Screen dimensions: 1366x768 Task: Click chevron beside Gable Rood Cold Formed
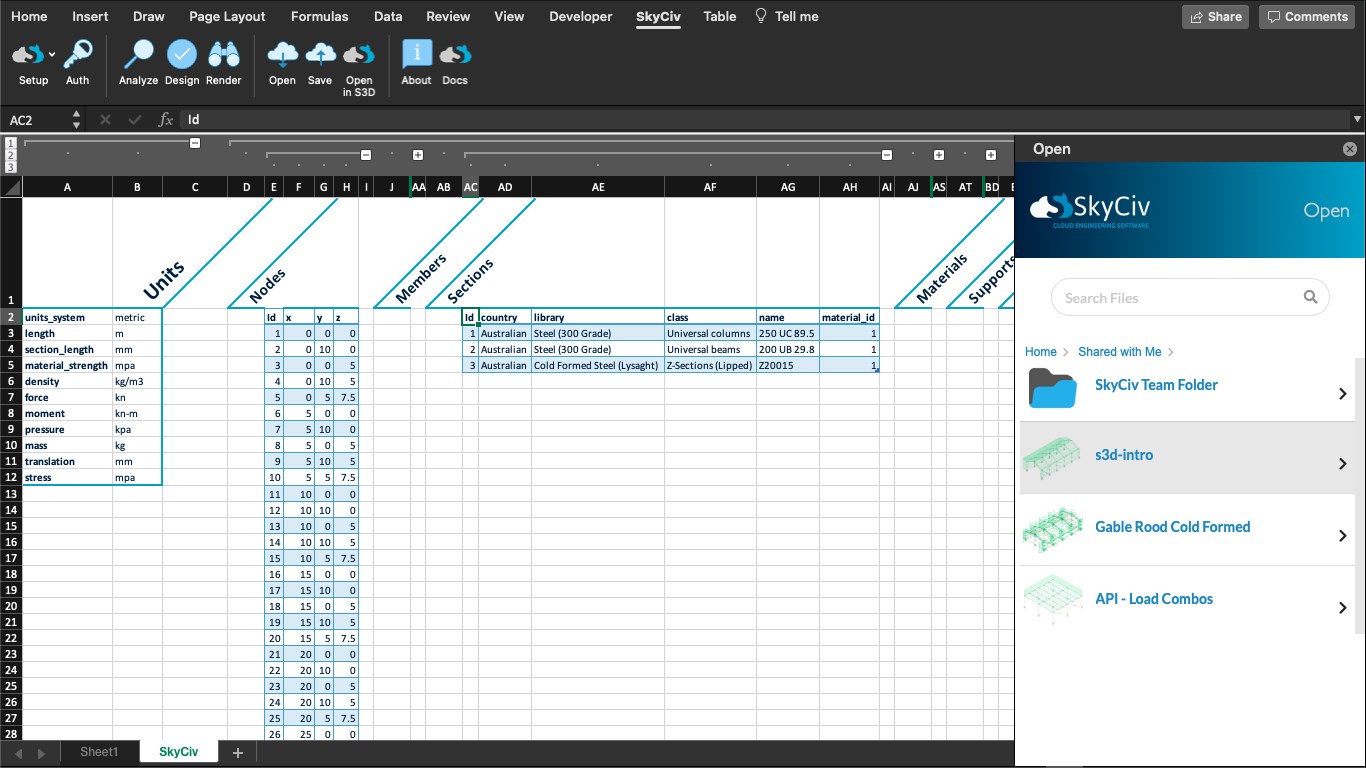pos(1343,536)
